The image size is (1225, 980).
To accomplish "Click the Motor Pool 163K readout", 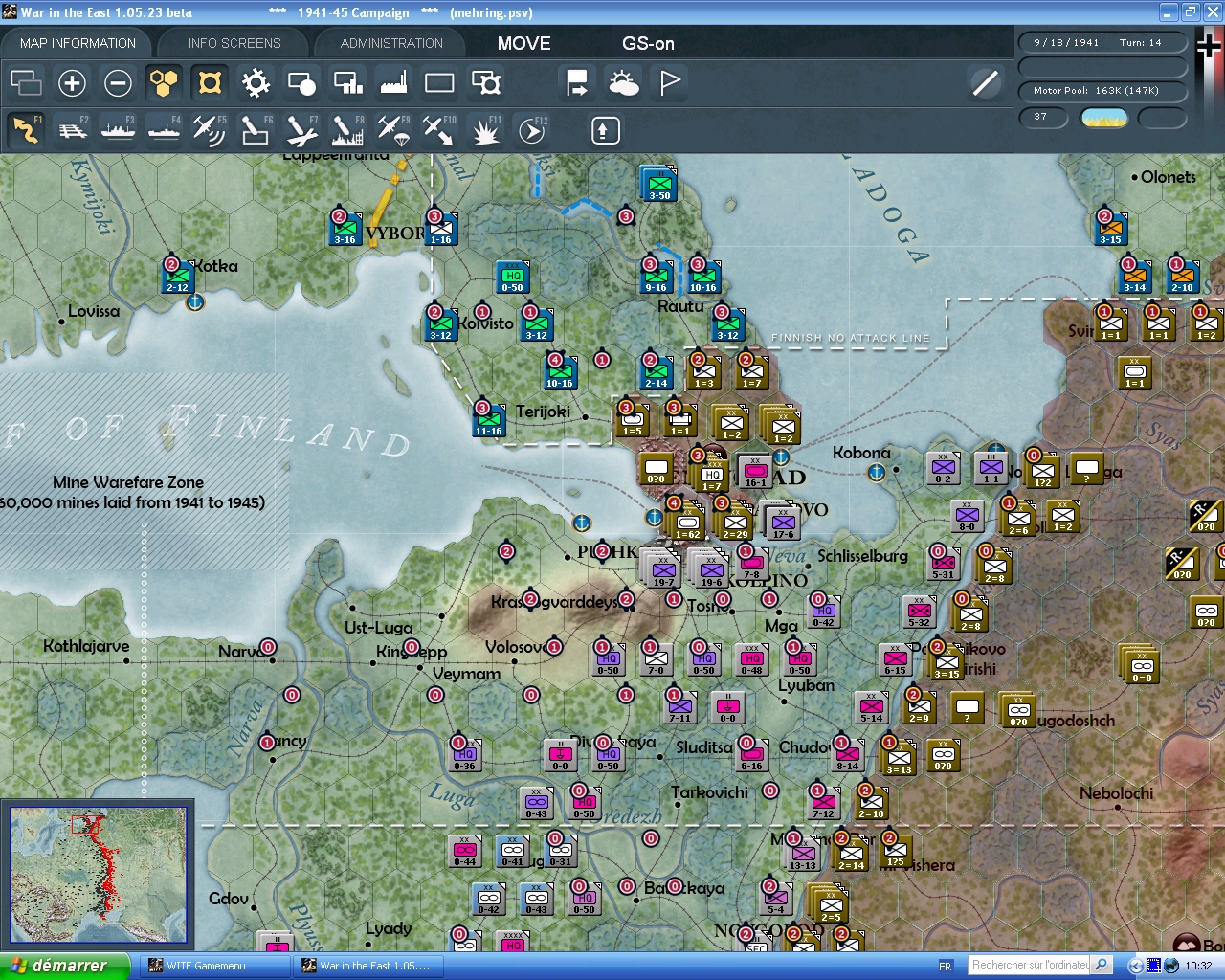I will [1102, 91].
